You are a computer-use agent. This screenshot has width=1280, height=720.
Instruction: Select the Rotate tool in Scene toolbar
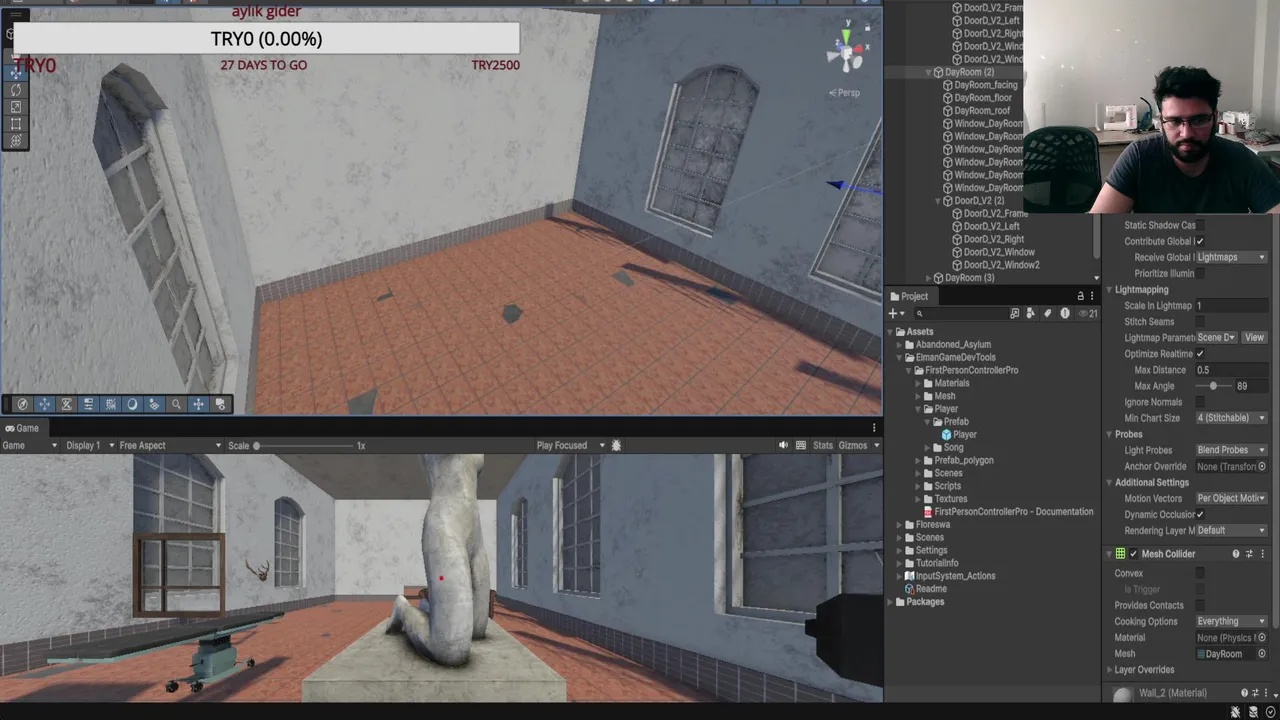pos(16,90)
